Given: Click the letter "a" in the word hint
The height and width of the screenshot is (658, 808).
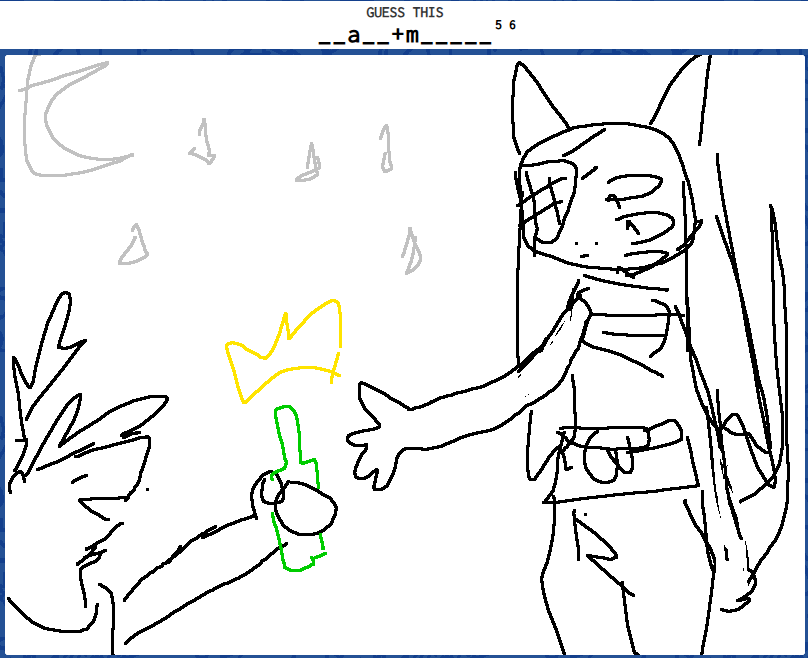Looking at the screenshot, I should 353,37.
